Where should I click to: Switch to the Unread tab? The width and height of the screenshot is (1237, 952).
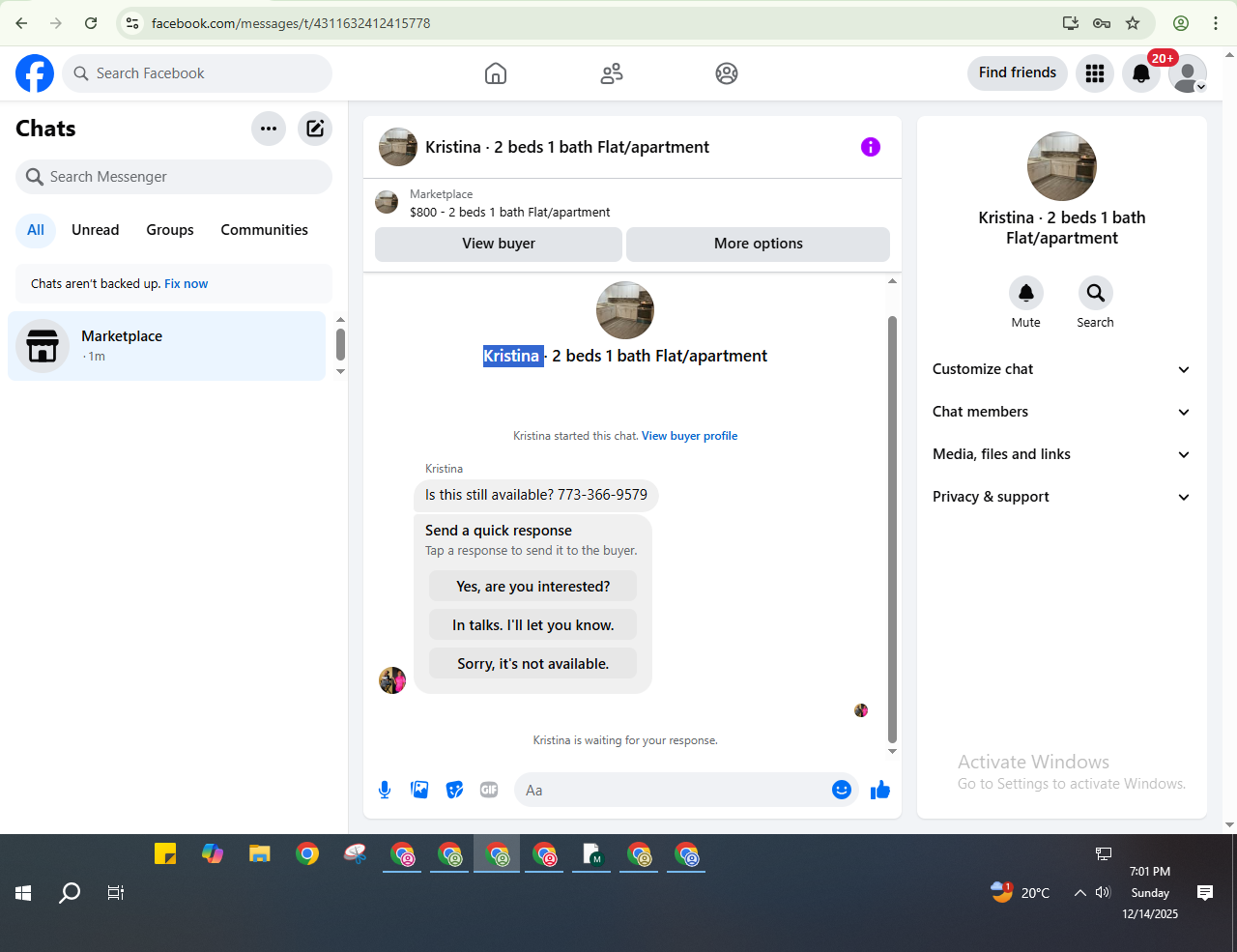(x=96, y=230)
